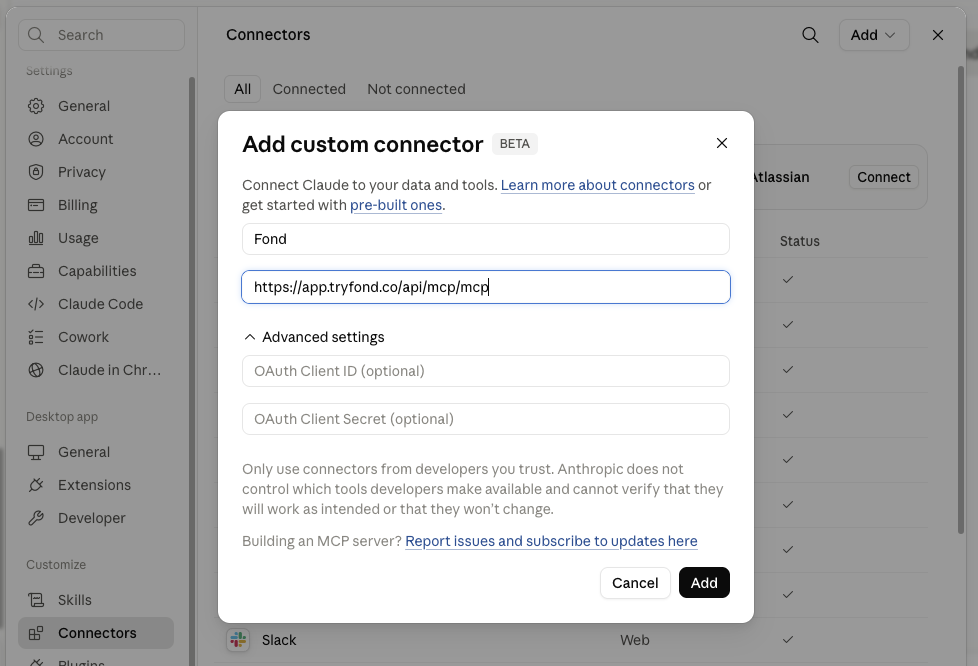Open the Skills page
Screen dimensions: 978x666
coord(75,600)
